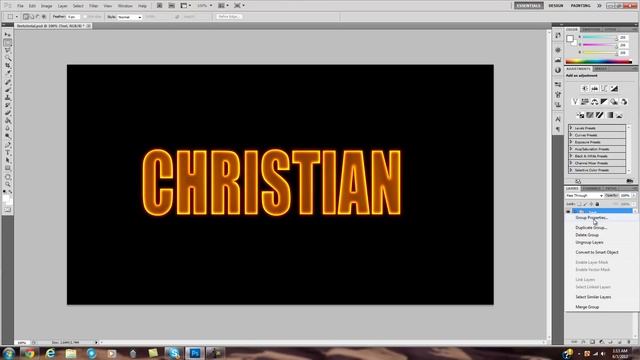Viewport: 640px width, 360px height.
Task: Add a Vibrance adjustment layer
Action: click(x=575, y=102)
